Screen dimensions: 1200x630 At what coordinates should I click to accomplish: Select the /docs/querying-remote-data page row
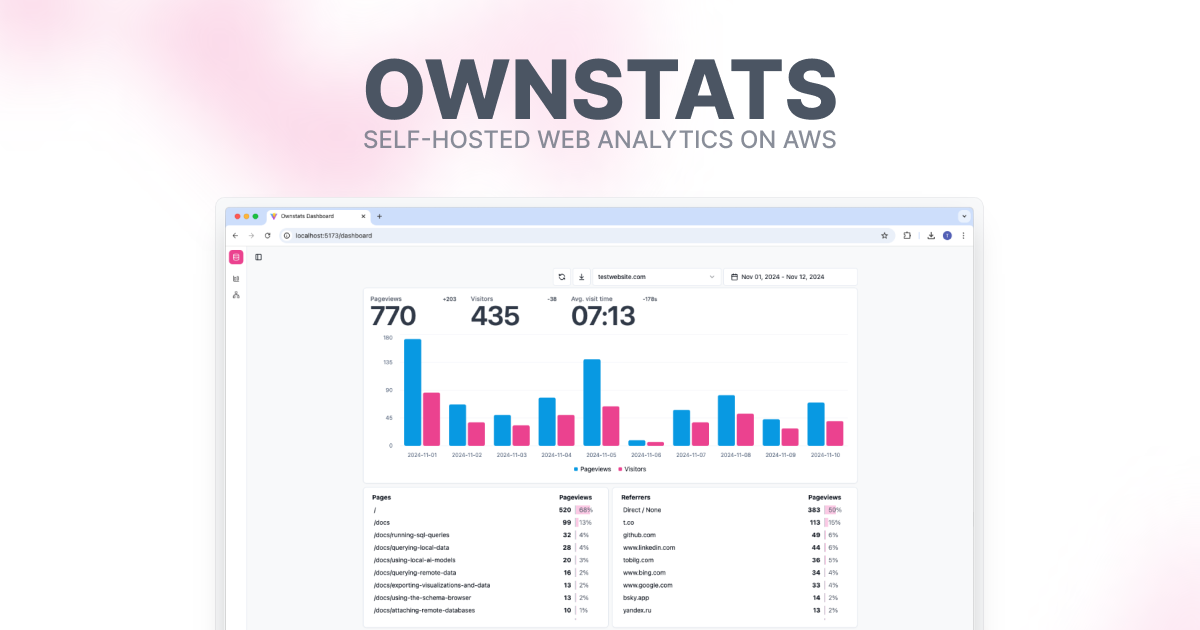pyautogui.click(x=482, y=572)
